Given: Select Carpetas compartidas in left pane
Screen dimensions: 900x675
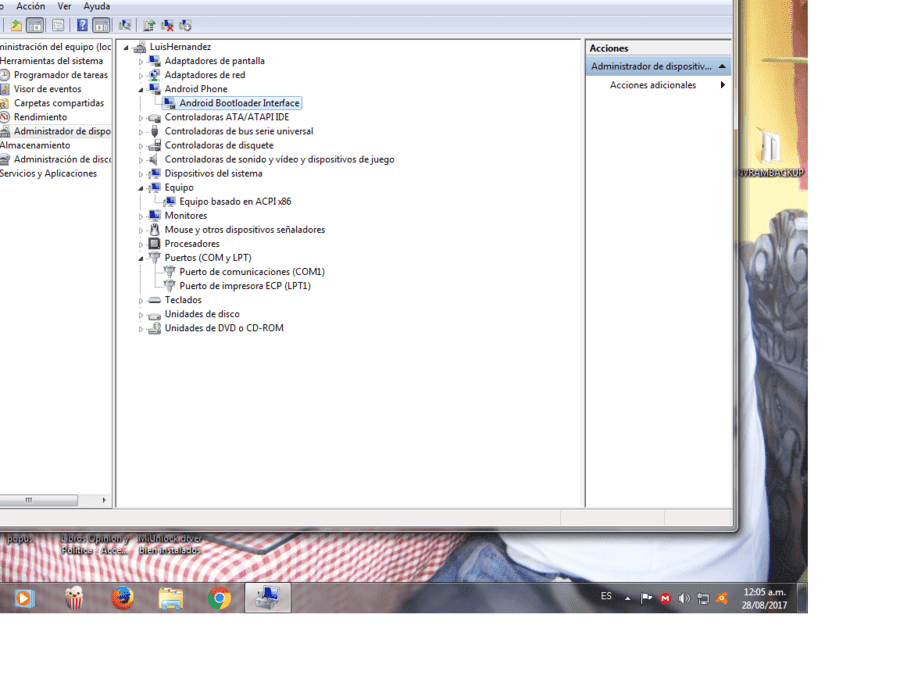Looking at the screenshot, I should coord(59,103).
